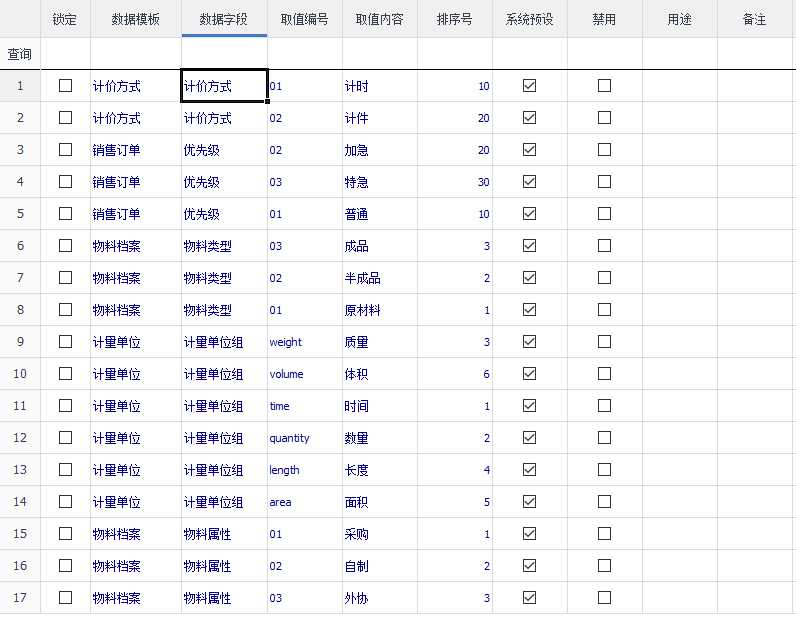Viewport: 796px width, 617px height.
Task: Toggle 系统预设 checkbox for 计时 row
Action: click(529, 85)
